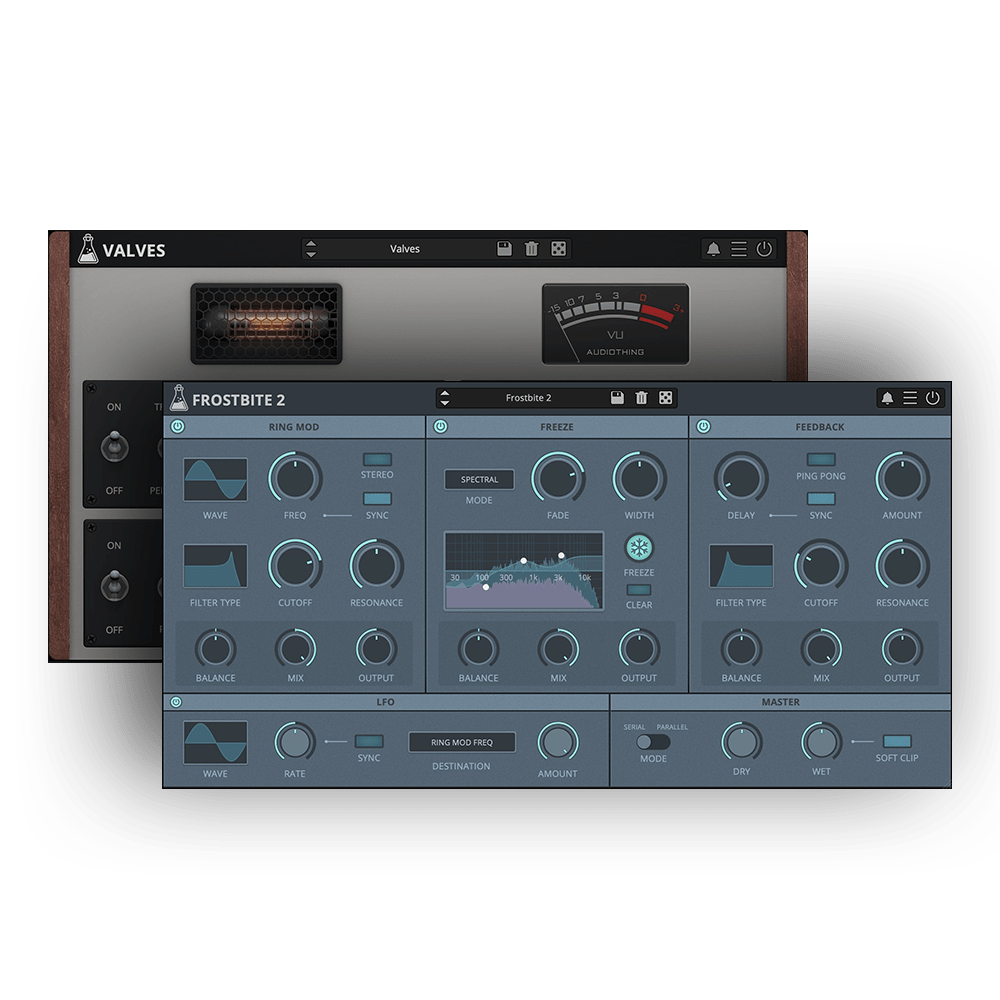Viewport: 1000px width, 1000px height.
Task: Click Freeze Output knob
Action: [638, 649]
